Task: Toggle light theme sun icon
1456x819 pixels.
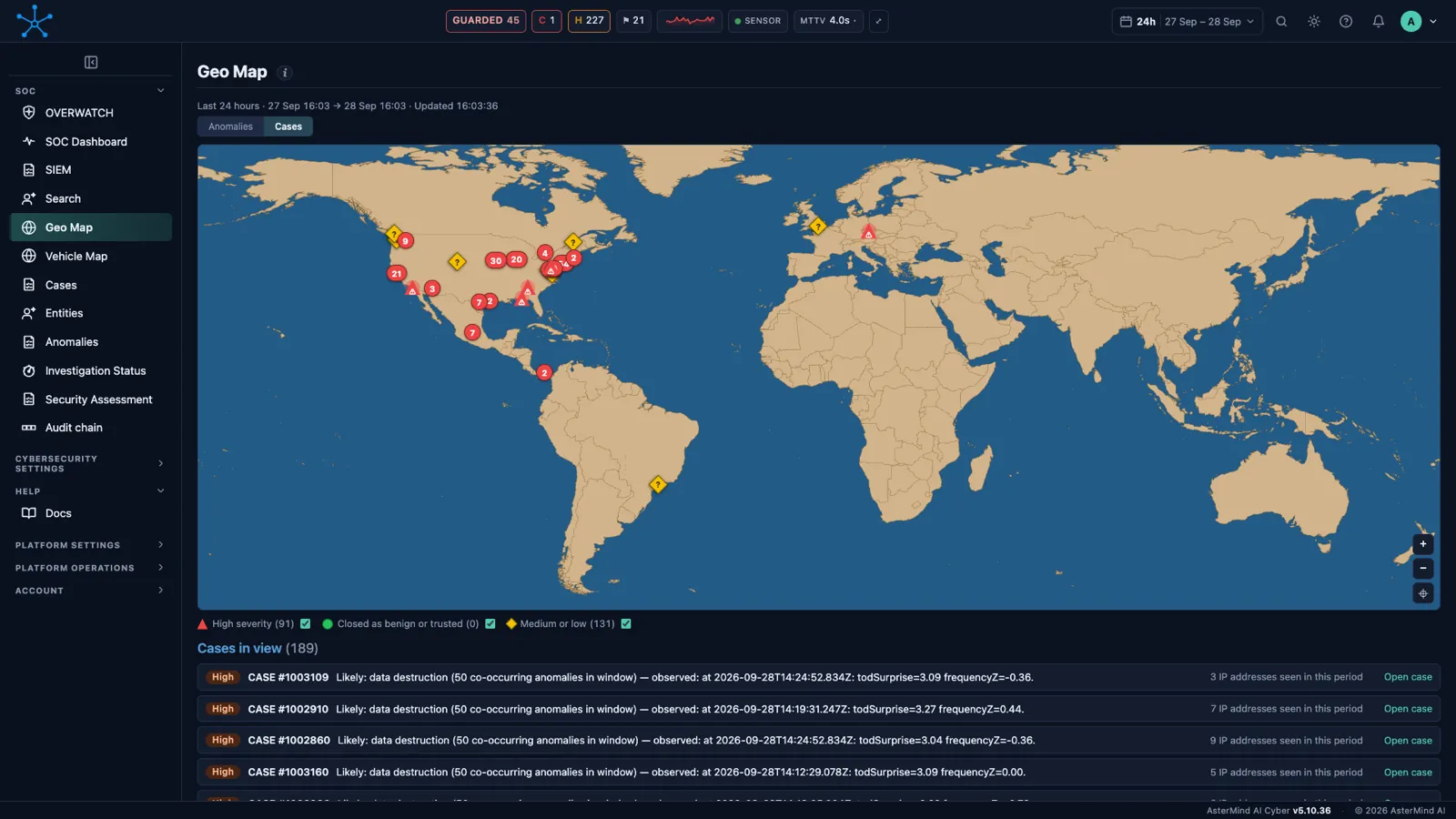Action: [x=1314, y=21]
